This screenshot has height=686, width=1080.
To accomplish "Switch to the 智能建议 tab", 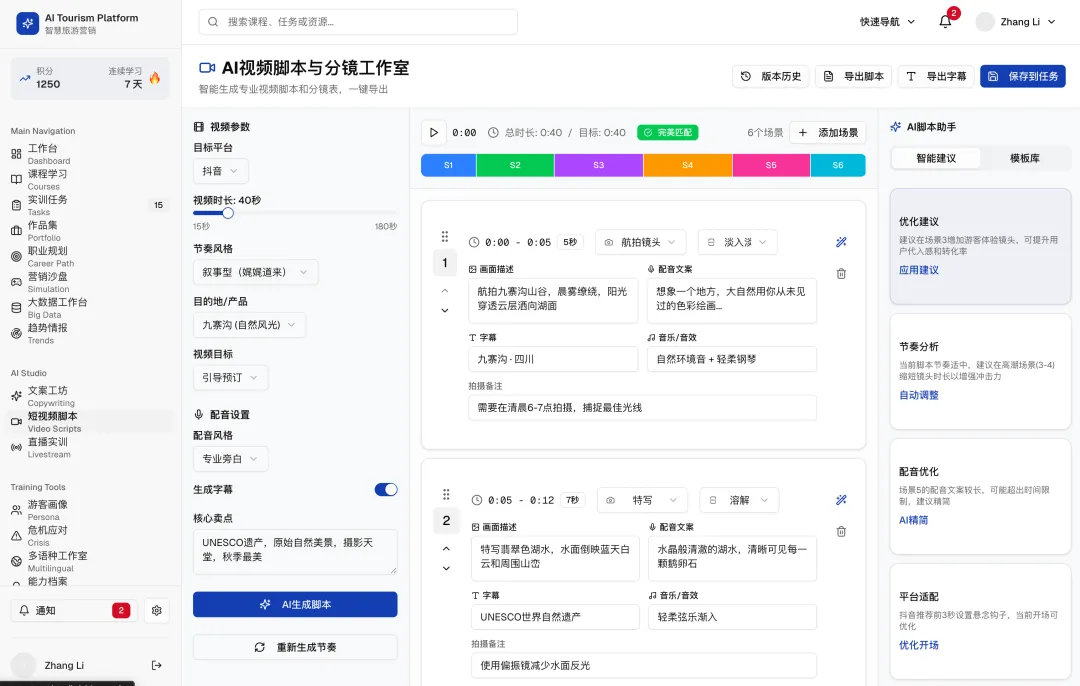I will (936, 158).
